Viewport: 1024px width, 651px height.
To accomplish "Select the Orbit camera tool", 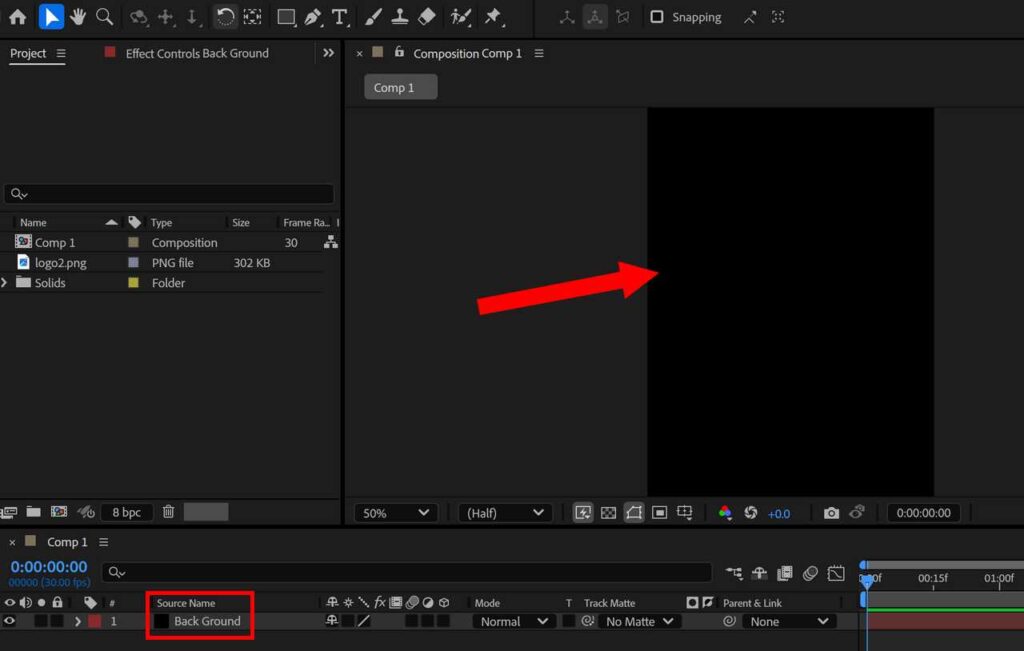I will point(138,17).
